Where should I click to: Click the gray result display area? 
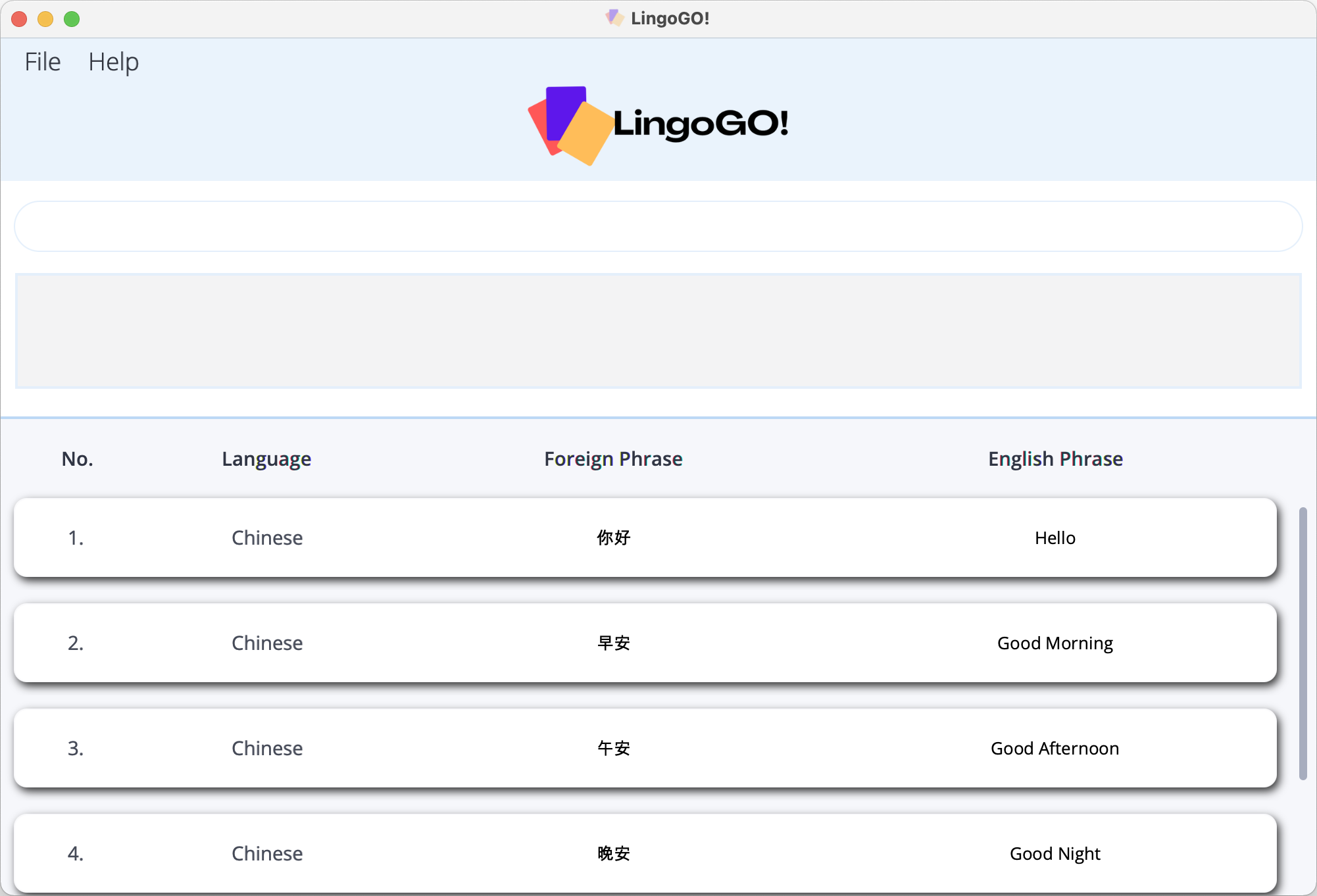click(x=658, y=331)
